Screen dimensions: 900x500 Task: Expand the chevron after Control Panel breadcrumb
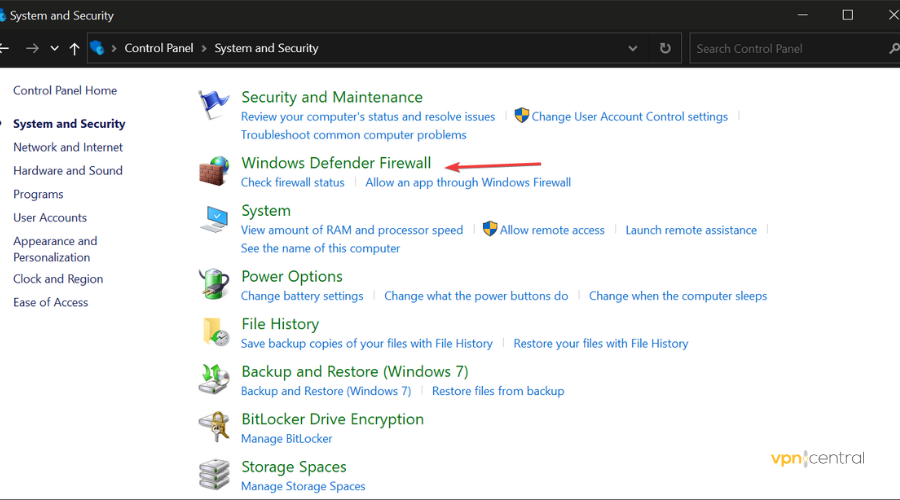click(x=205, y=48)
